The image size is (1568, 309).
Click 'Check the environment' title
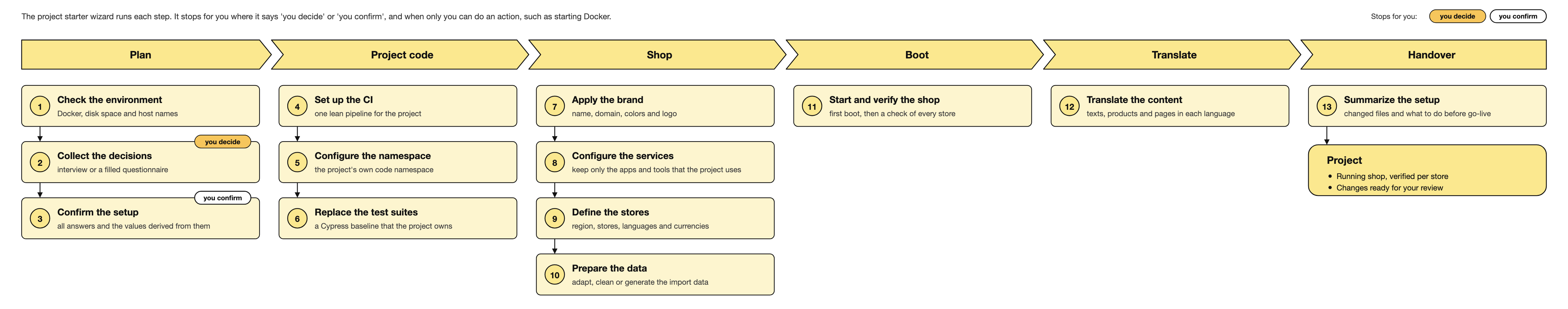click(109, 100)
